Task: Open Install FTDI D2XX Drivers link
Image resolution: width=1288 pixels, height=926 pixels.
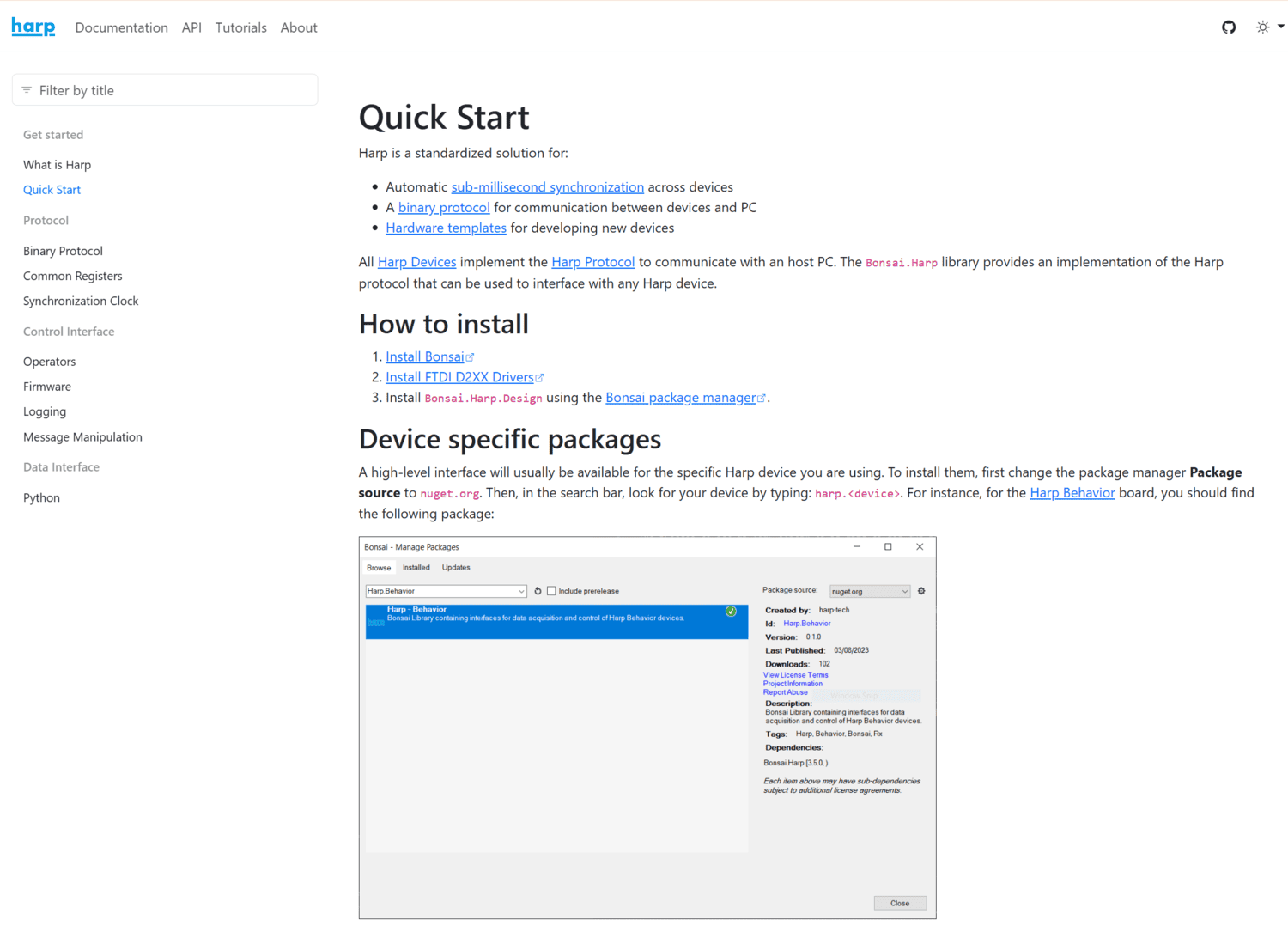Action: point(465,377)
